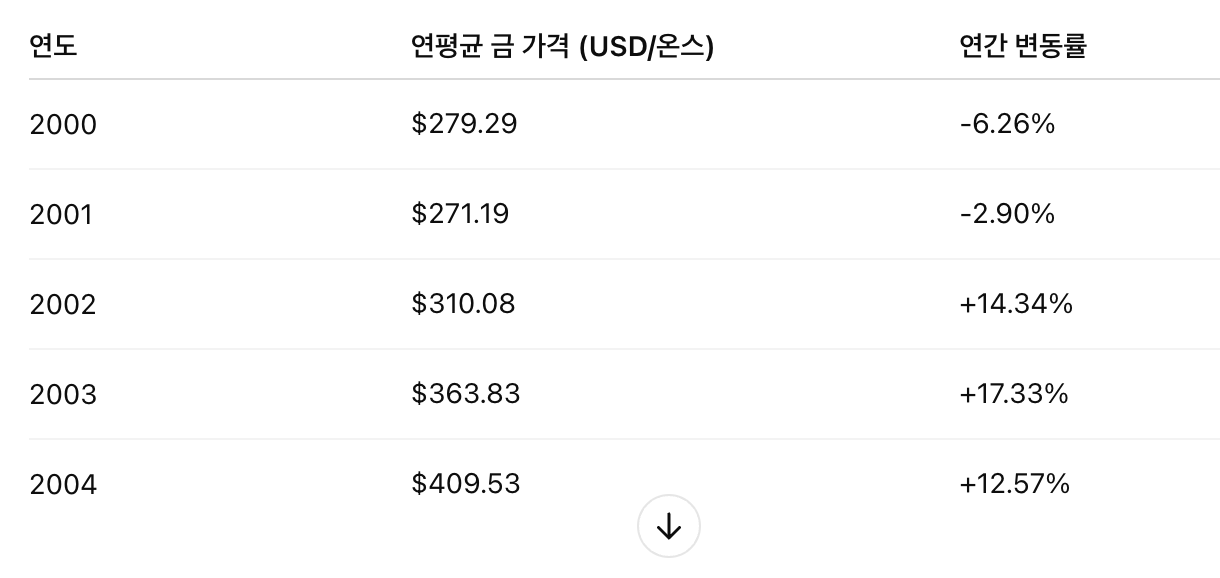Viewport: 1220px width, 578px height.
Task: Select the $271.19 price cell
Action: [462, 214]
